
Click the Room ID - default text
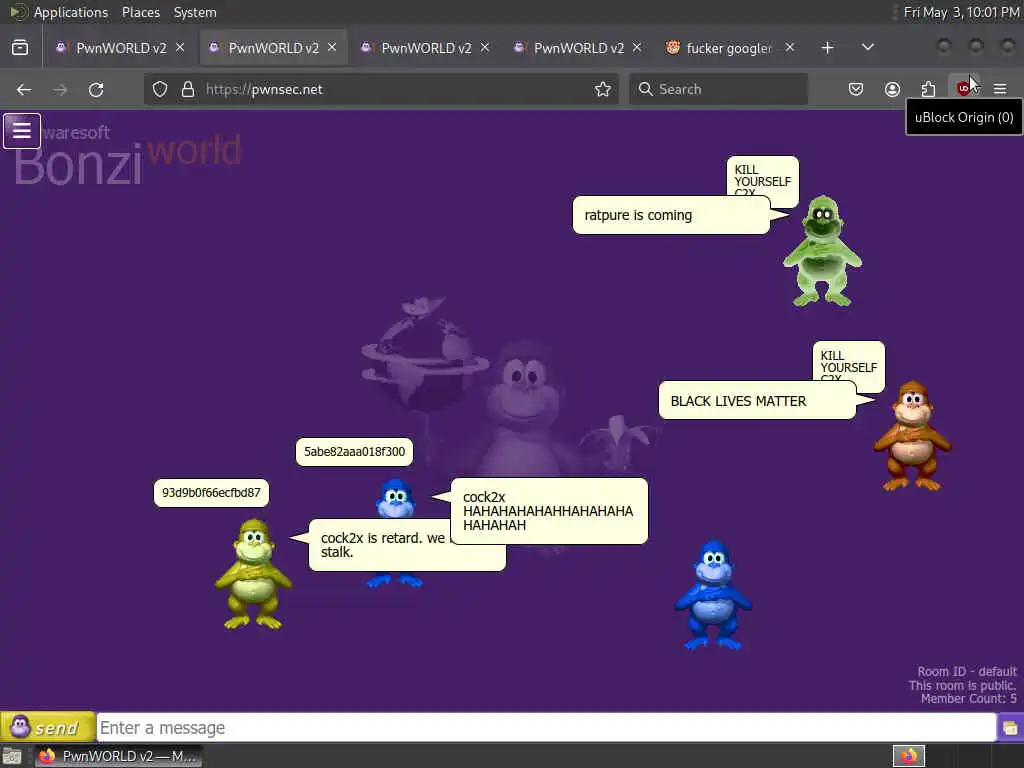coord(967,671)
